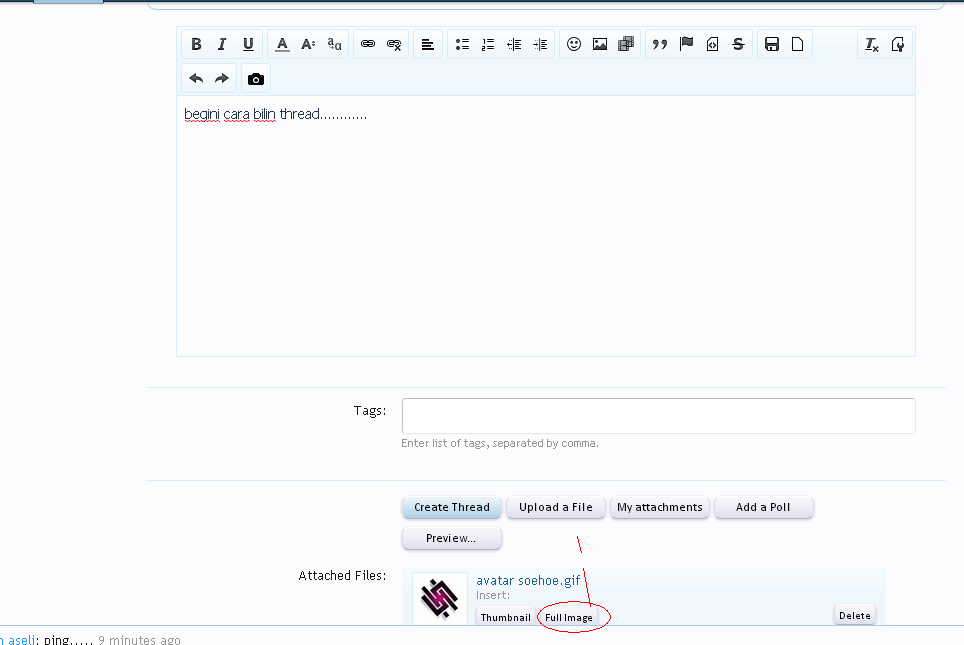The image size is (964, 645).
Task: Click the Upload a File button
Action: pyautogui.click(x=556, y=507)
